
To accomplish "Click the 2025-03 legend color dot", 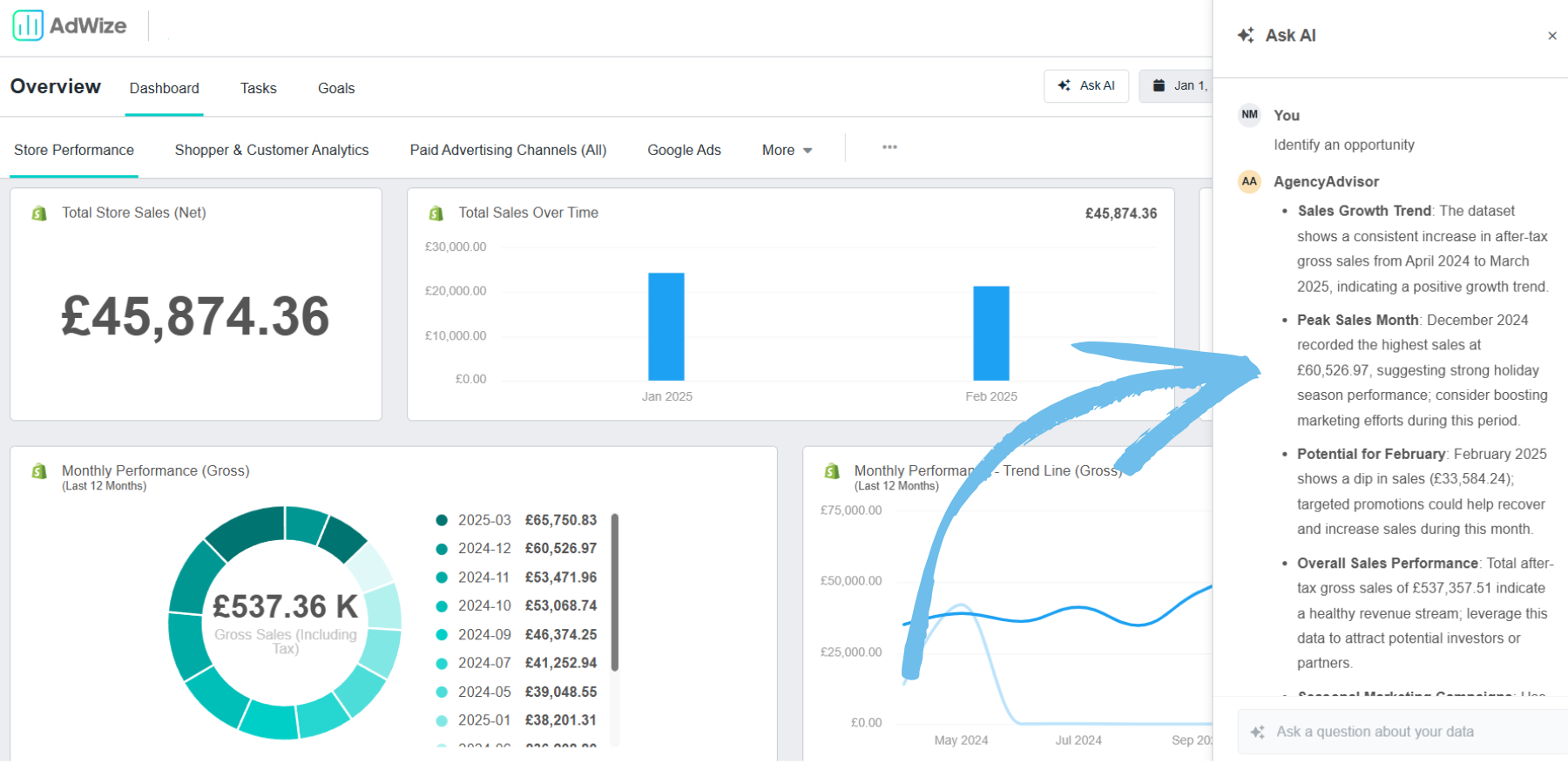I will coord(442,520).
